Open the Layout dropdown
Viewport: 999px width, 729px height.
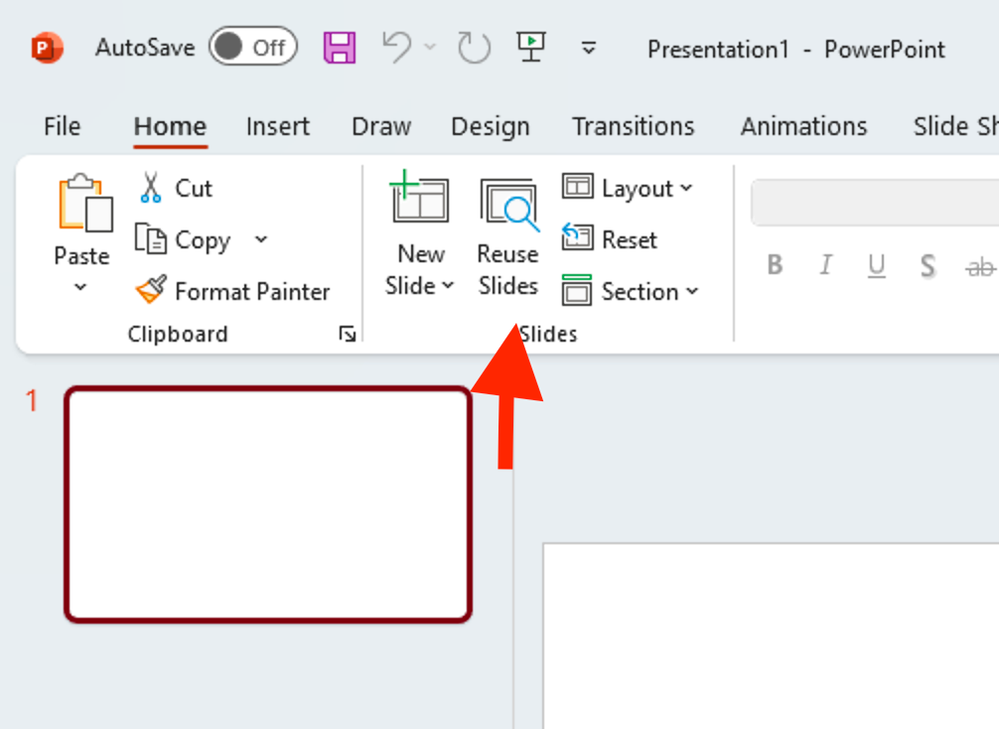(627, 188)
